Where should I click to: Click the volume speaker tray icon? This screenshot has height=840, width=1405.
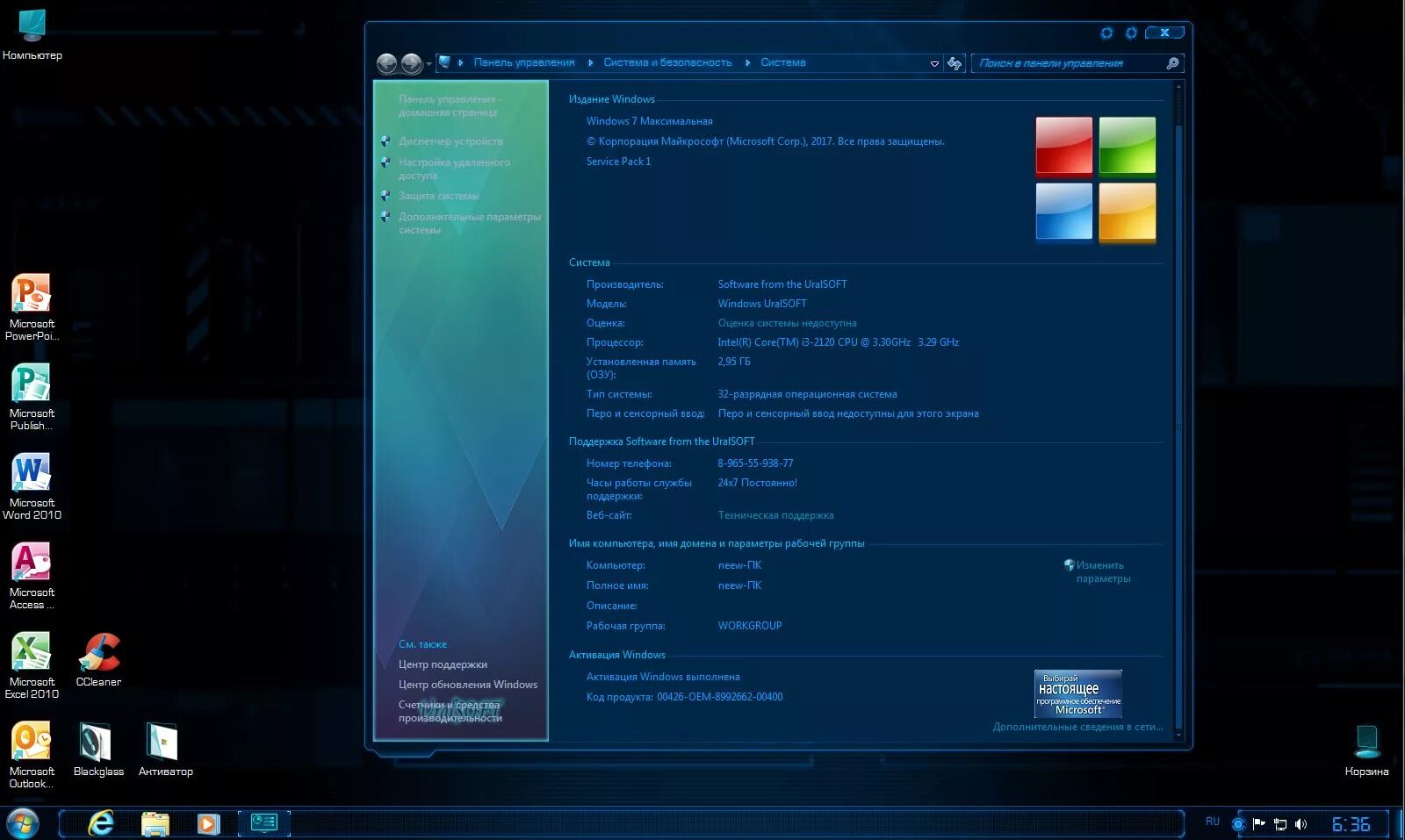coord(1301,823)
